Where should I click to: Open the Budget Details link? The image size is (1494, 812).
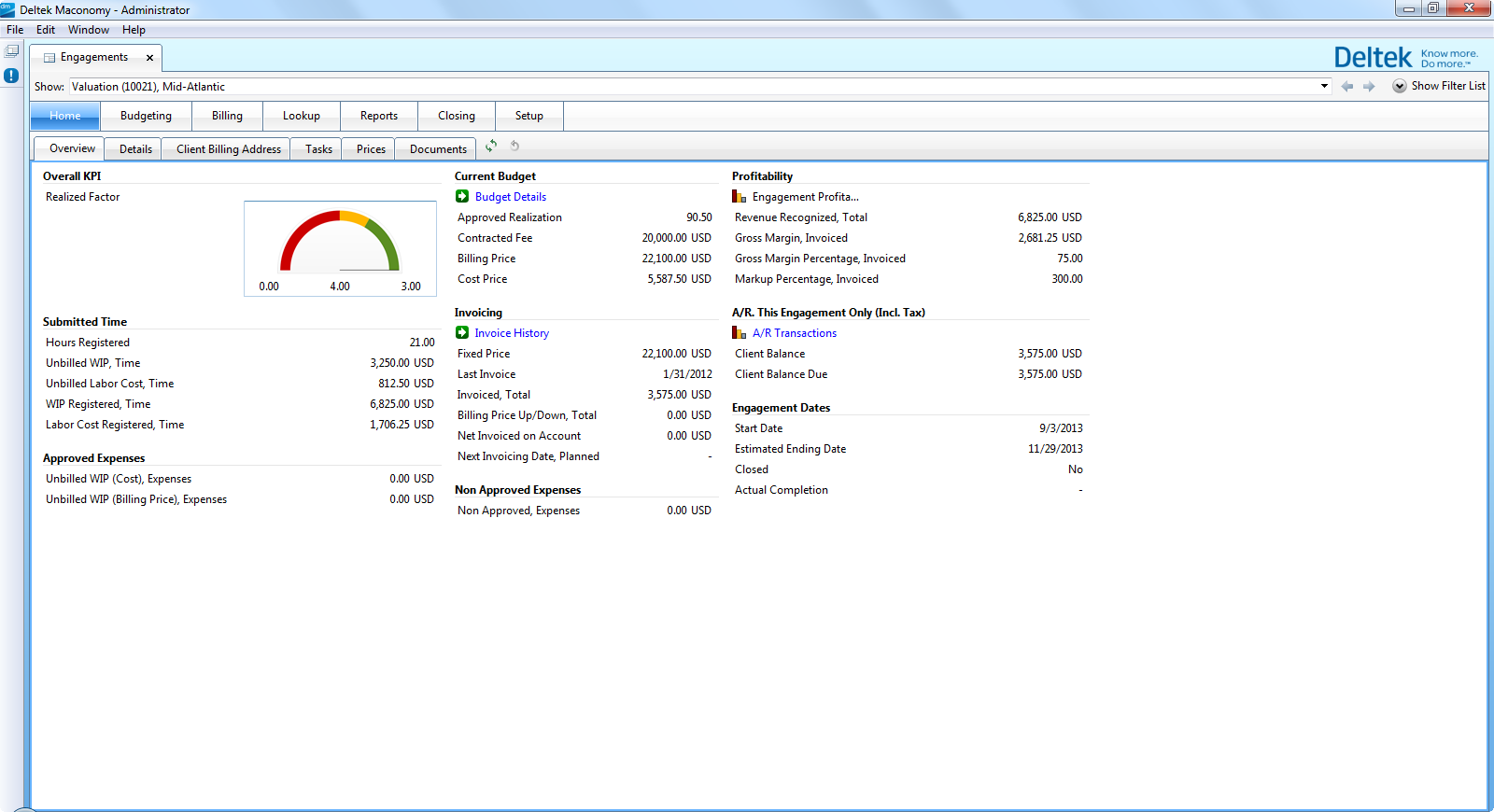[511, 197]
